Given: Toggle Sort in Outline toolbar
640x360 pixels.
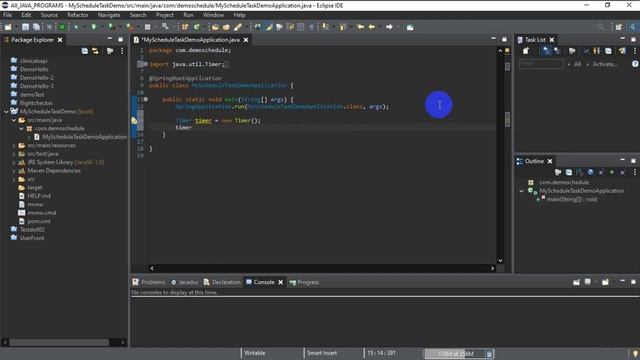Looking at the screenshot, I should tap(579, 173).
